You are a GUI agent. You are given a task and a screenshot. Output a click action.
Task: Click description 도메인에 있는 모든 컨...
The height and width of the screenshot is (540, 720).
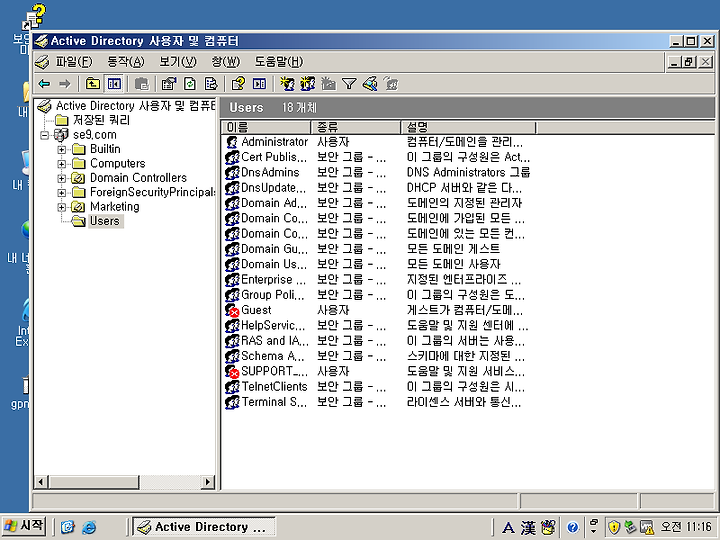click(x=466, y=234)
